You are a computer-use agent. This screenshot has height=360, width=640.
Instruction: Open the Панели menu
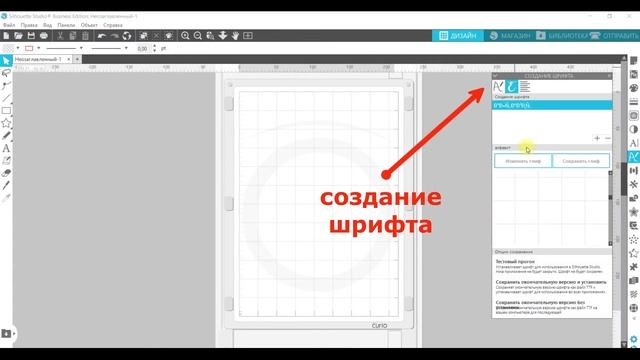[66, 25]
